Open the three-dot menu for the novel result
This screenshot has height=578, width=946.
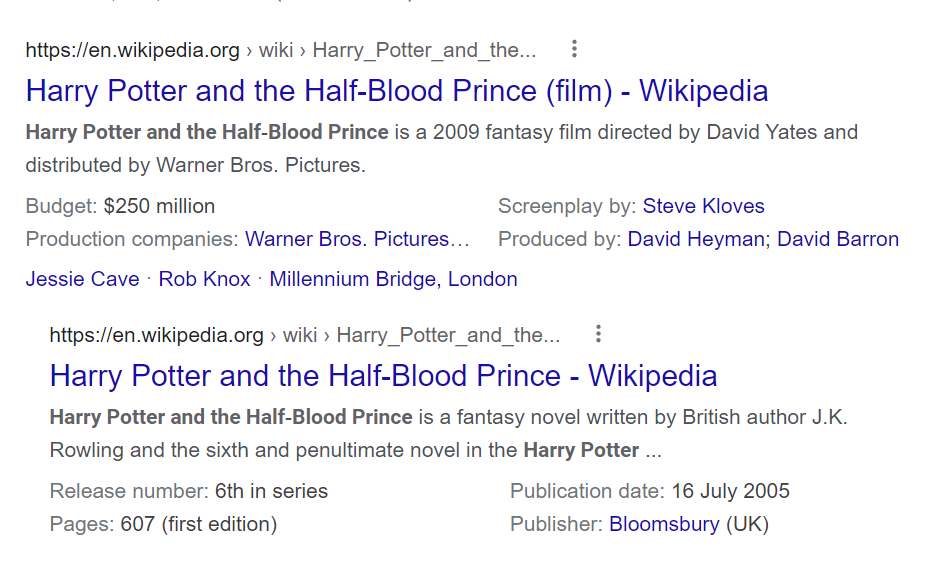tap(598, 334)
